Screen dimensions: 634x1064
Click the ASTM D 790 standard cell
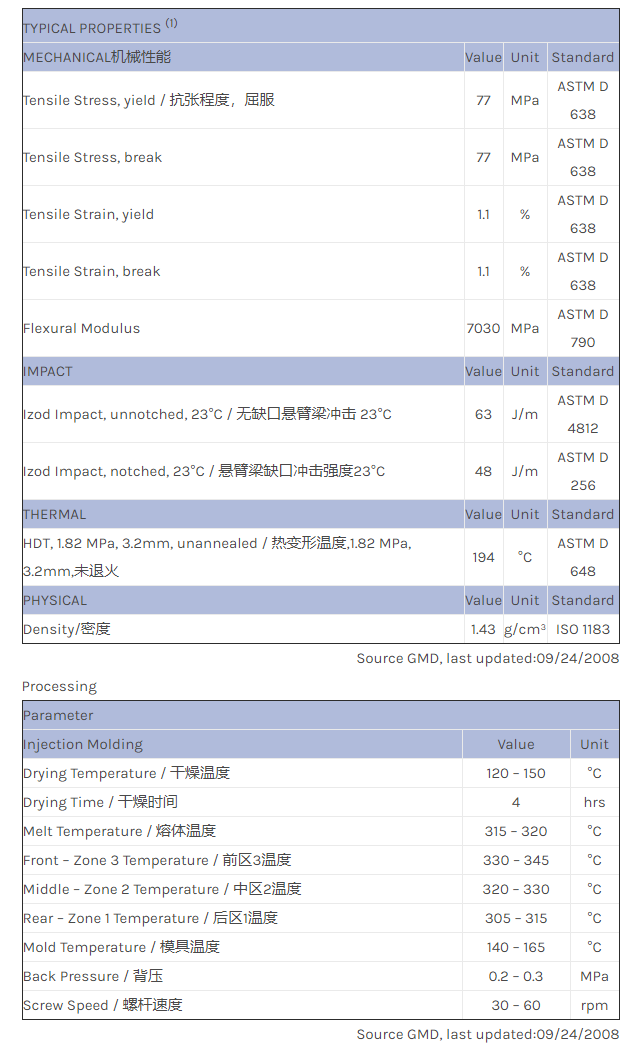pos(582,328)
